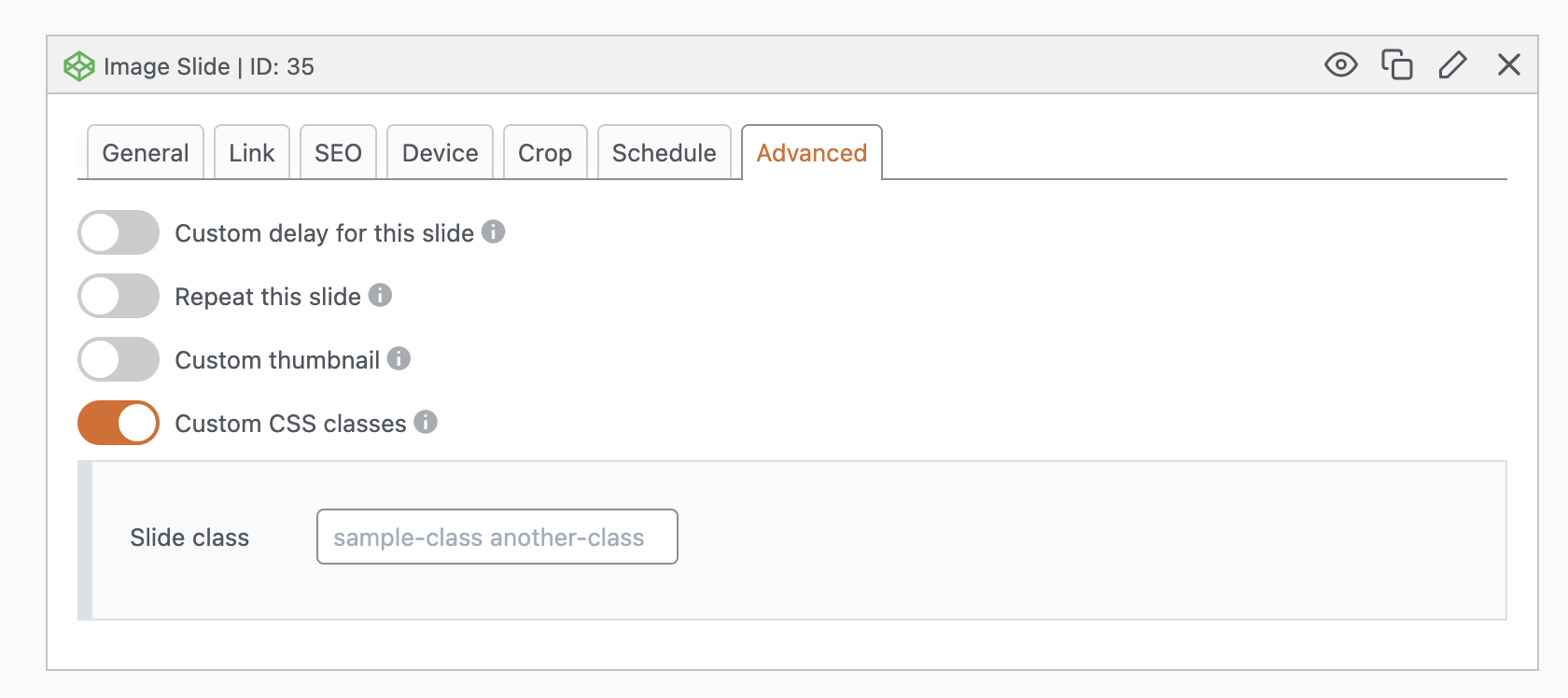This screenshot has height=698, width=1568.
Task: Click info icon next to Repeat this slide
Action: pos(381,295)
